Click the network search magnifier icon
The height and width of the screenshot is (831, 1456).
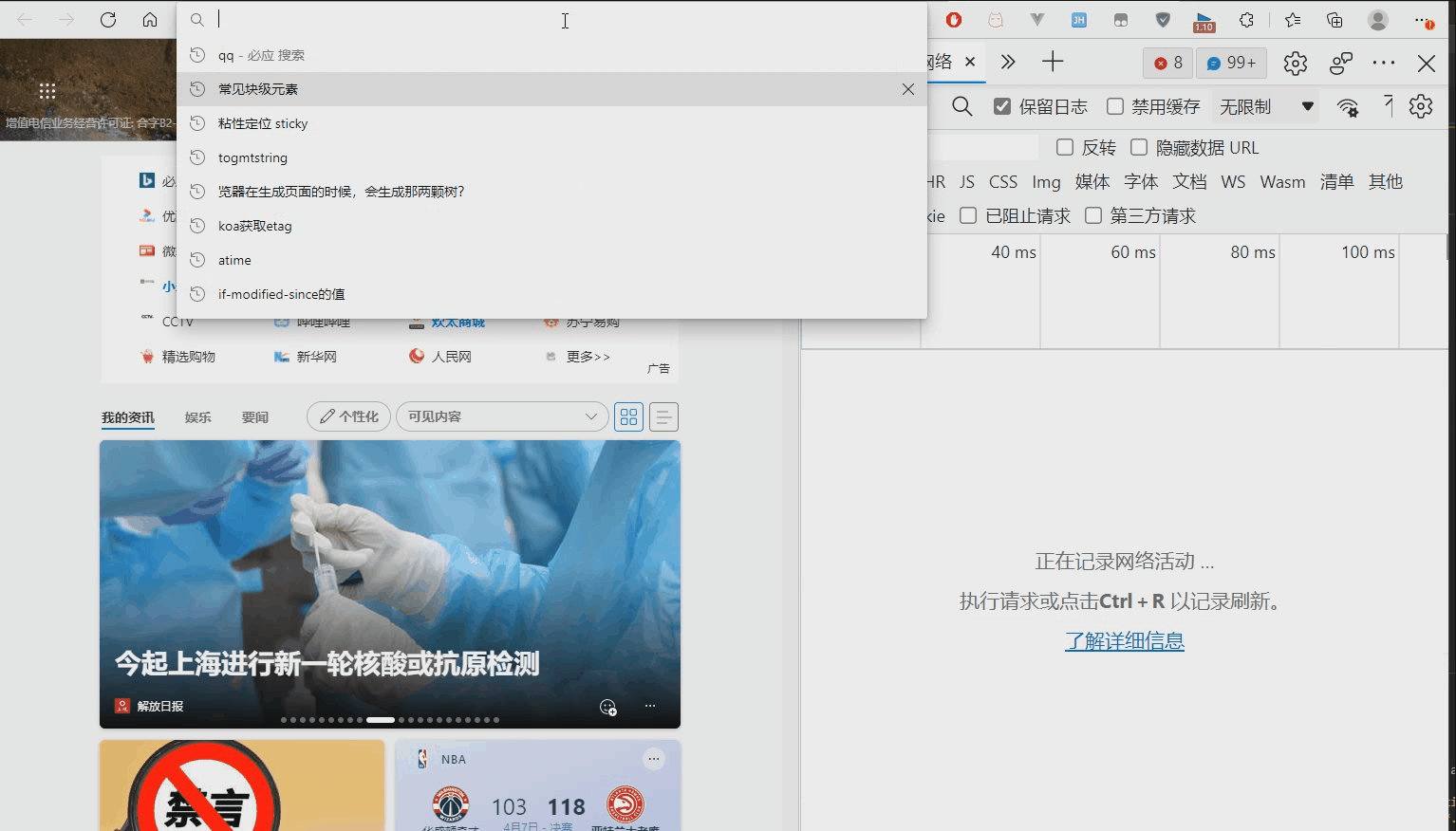point(962,106)
